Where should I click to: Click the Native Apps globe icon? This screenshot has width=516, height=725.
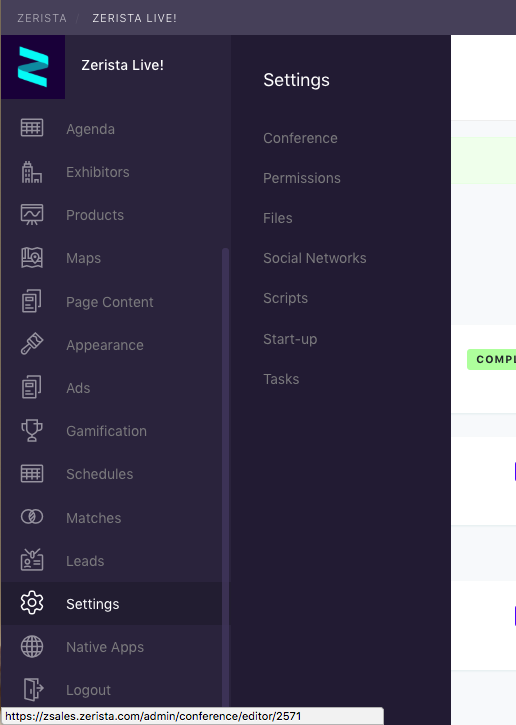[x=32, y=646]
